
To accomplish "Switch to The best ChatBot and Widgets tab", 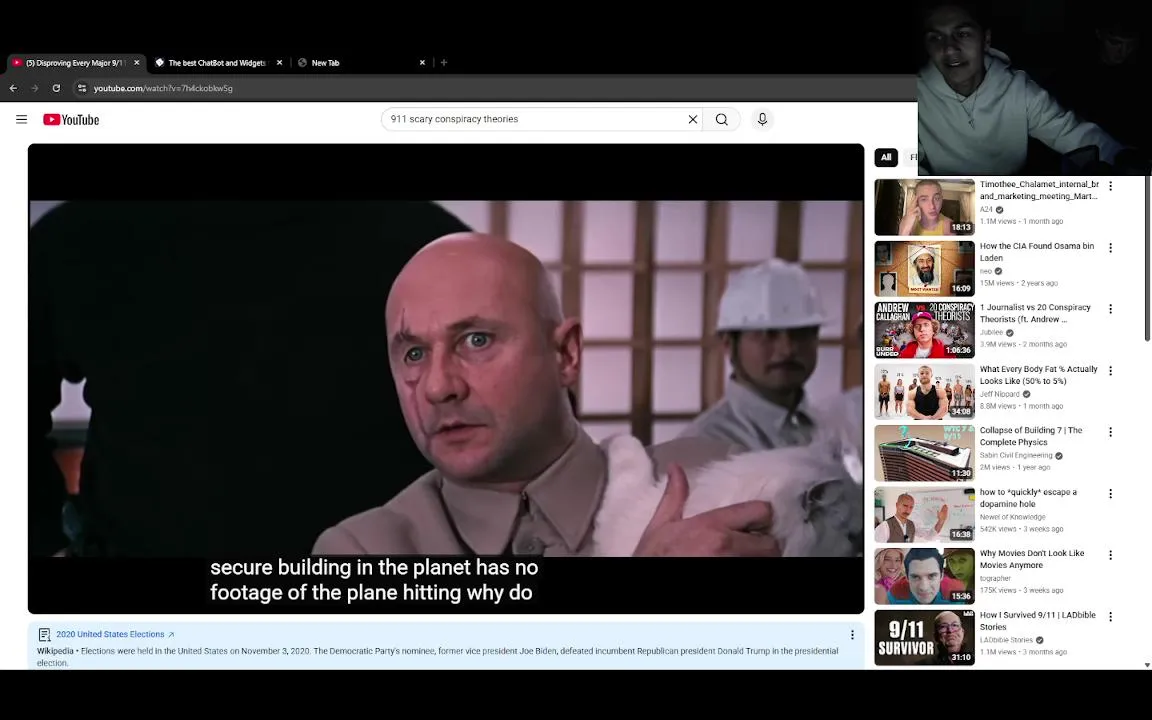I will click(217, 62).
